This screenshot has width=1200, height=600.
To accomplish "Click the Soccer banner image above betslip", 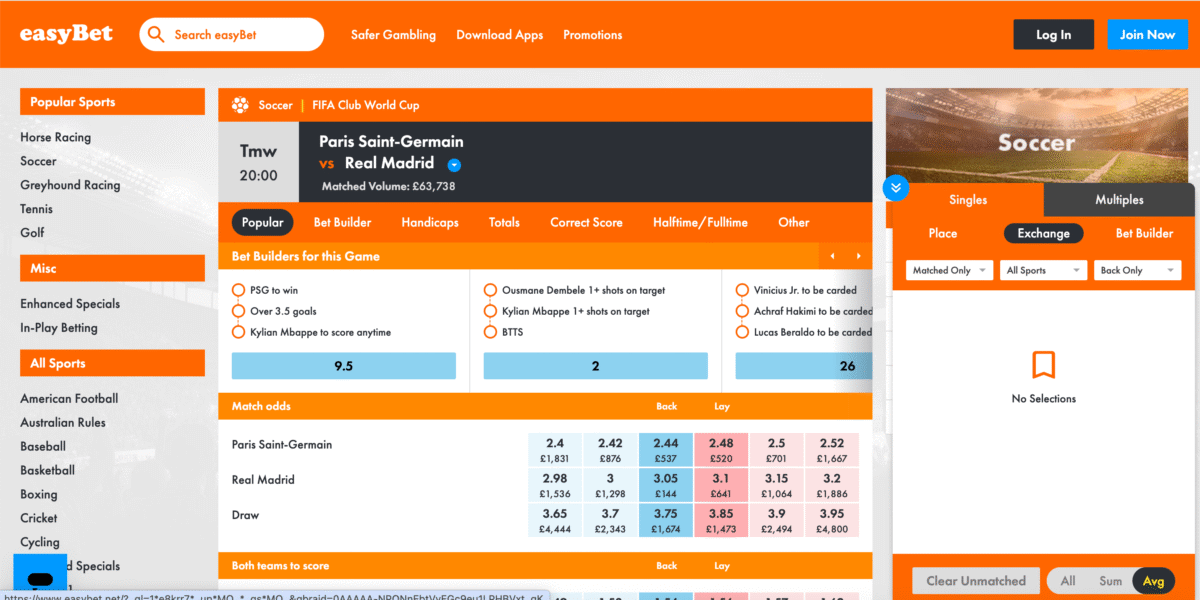I will click(1036, 134).
